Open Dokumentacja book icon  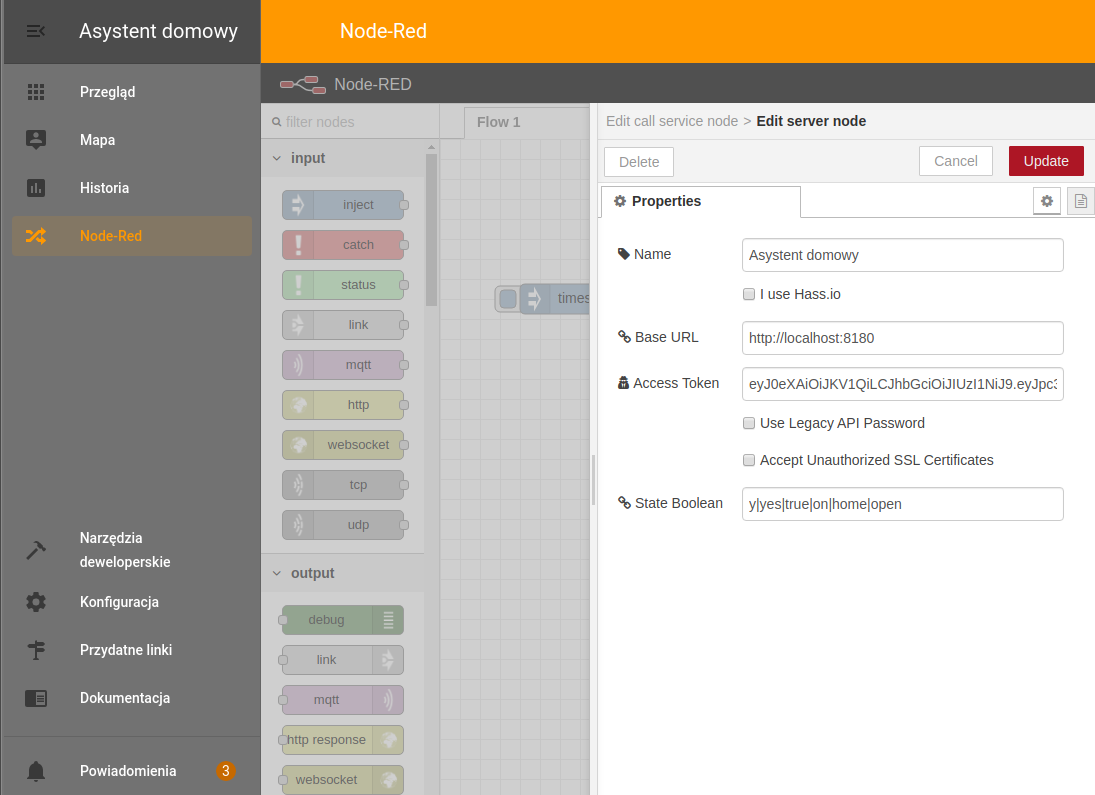tap(36, 698)
